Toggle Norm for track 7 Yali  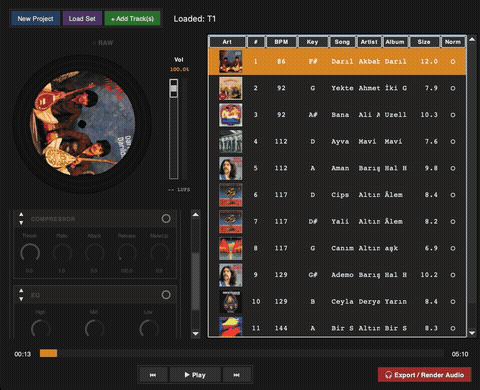tap(453, 222)
